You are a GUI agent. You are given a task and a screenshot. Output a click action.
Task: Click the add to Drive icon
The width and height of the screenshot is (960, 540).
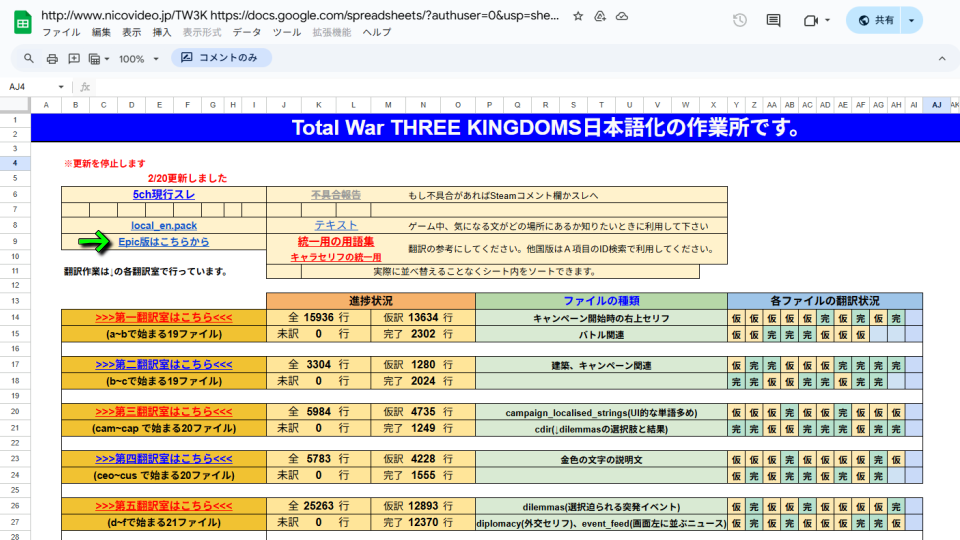click(600, 17)
